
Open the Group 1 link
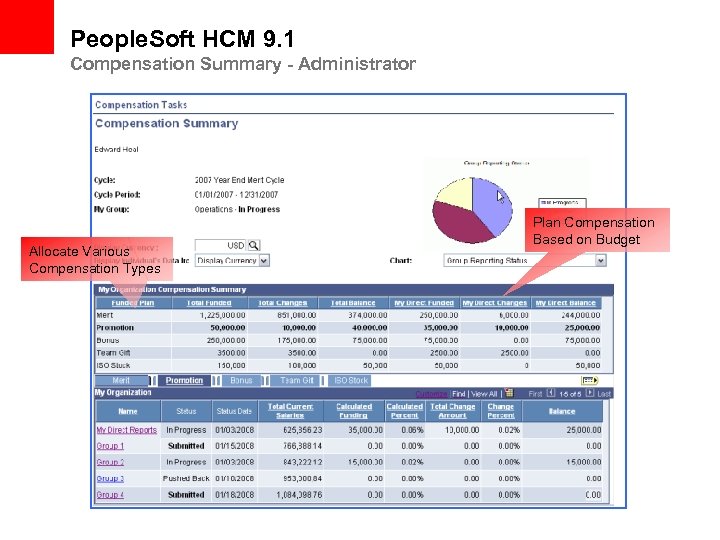click(110, 446)
